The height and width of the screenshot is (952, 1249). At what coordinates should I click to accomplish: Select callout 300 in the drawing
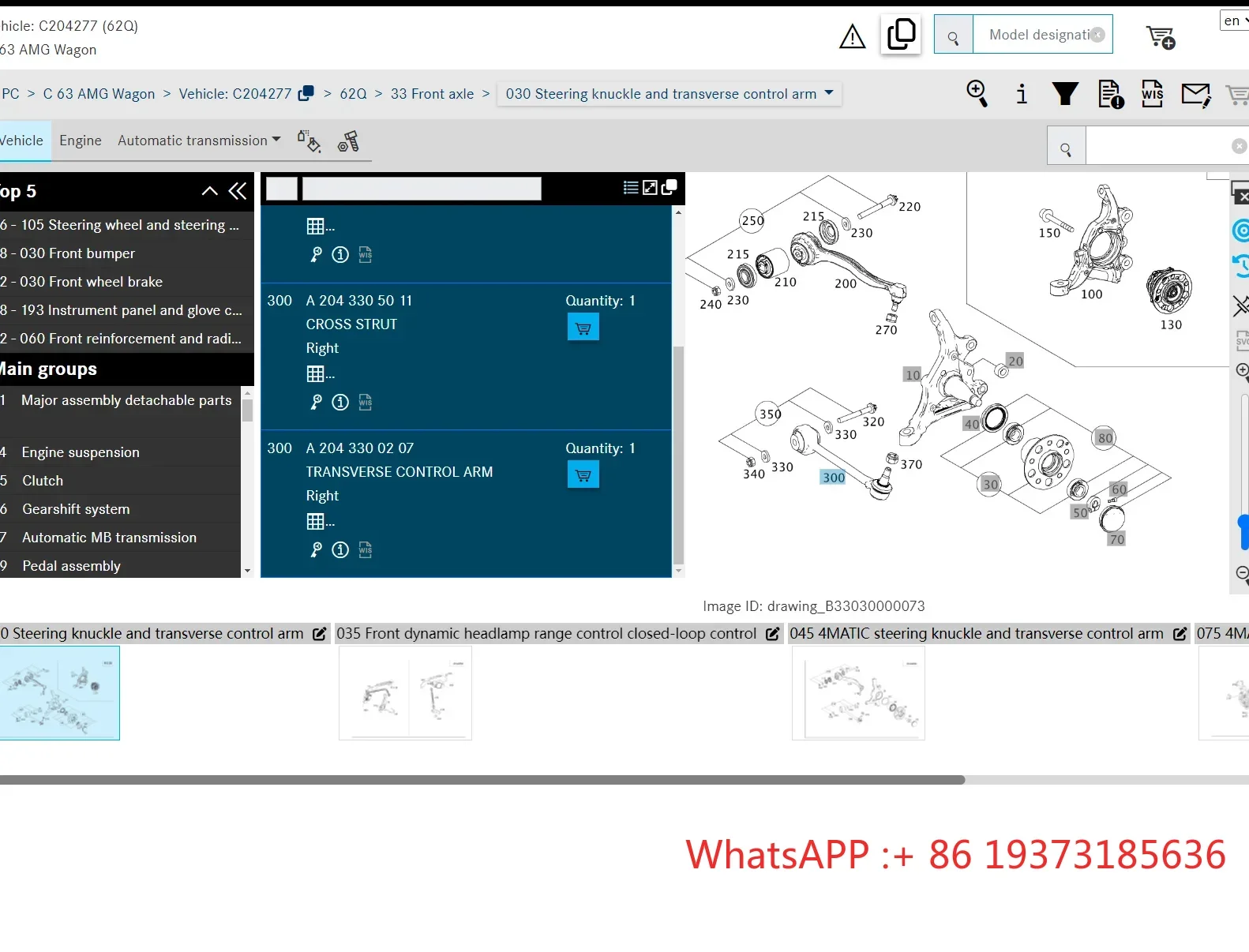834,477
